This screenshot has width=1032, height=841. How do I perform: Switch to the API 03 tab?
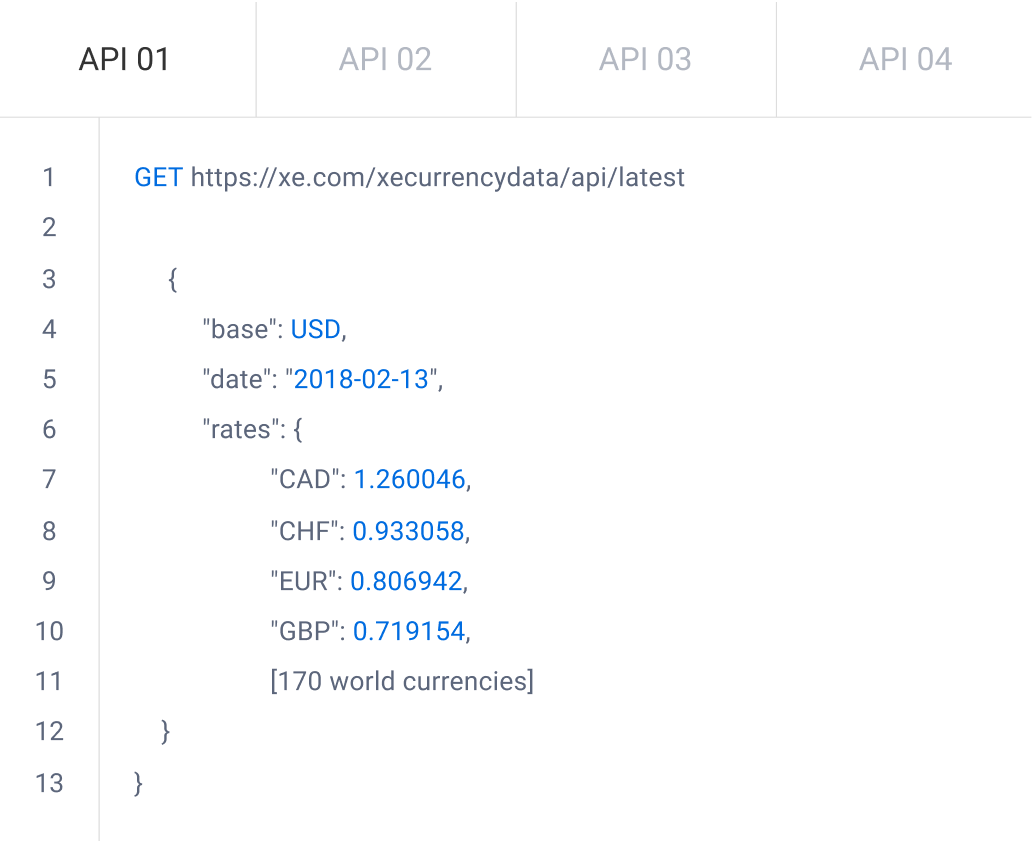pos(645,59)
